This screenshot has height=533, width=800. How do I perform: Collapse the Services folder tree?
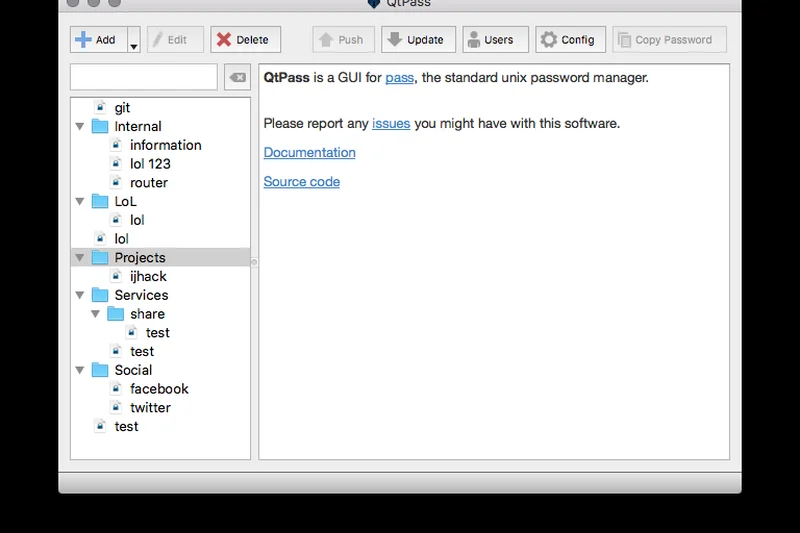(80, 296)
